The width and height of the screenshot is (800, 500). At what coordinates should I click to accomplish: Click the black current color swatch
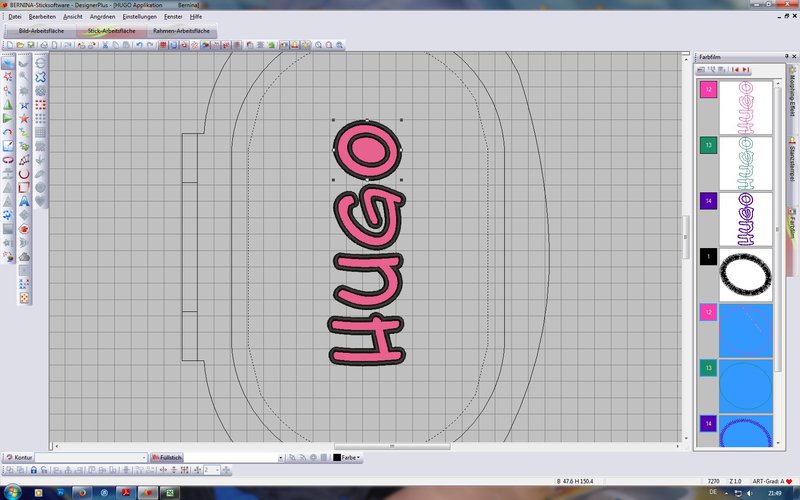(337, 458)
